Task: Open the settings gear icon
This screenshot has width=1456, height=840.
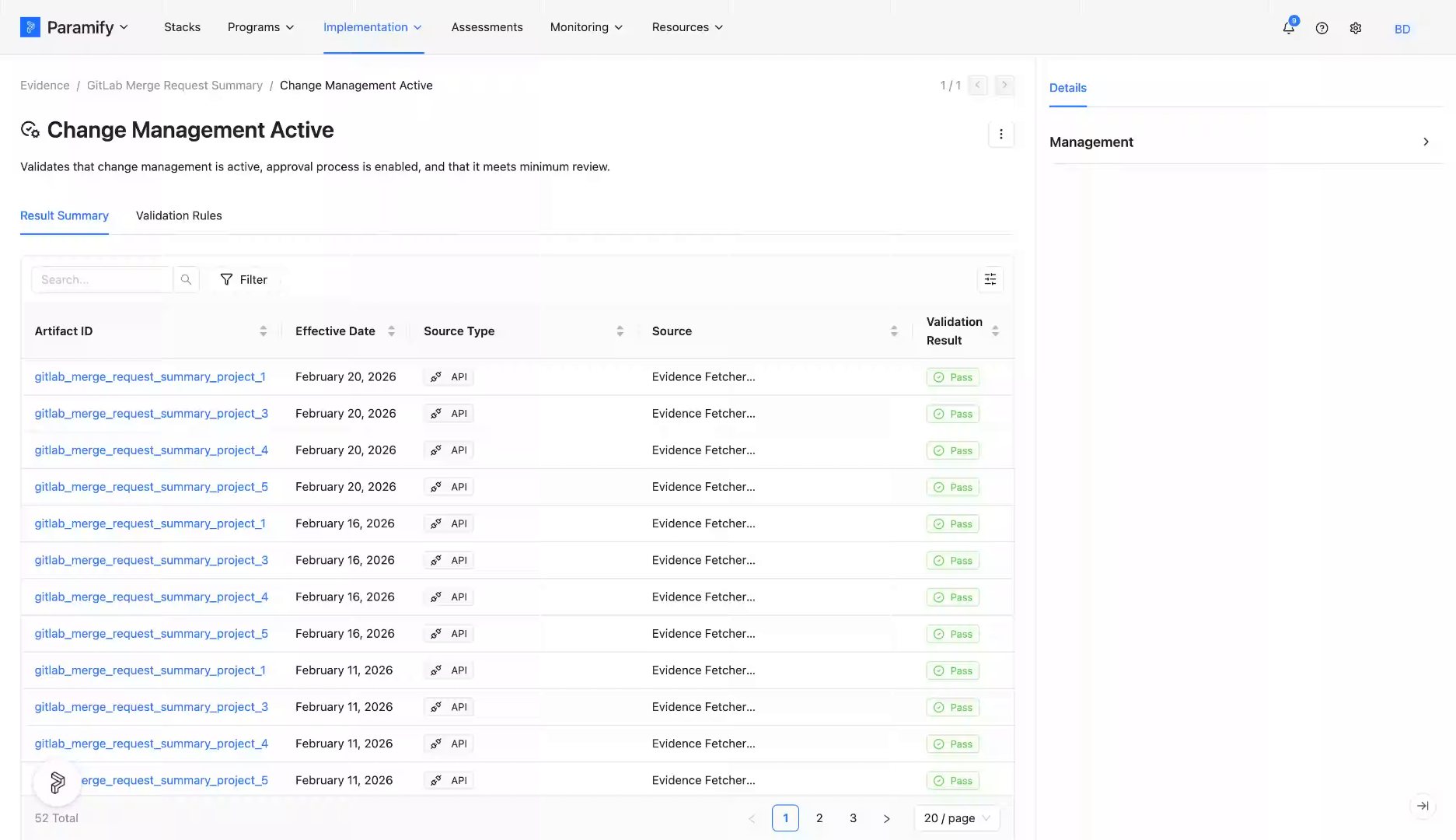Action: click(1356, 28)
